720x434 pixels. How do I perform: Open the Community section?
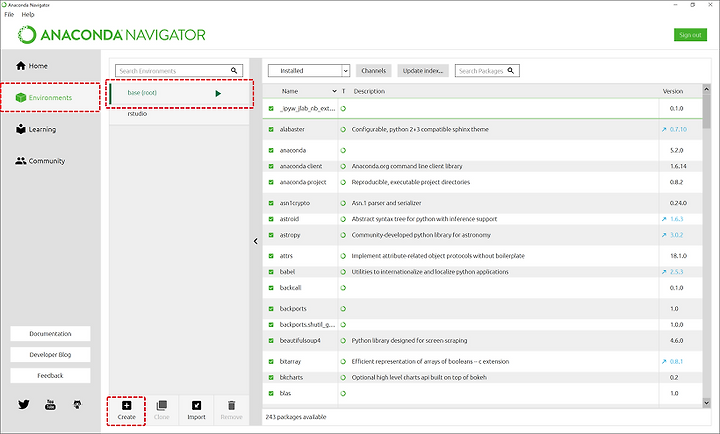coord(40,161)
